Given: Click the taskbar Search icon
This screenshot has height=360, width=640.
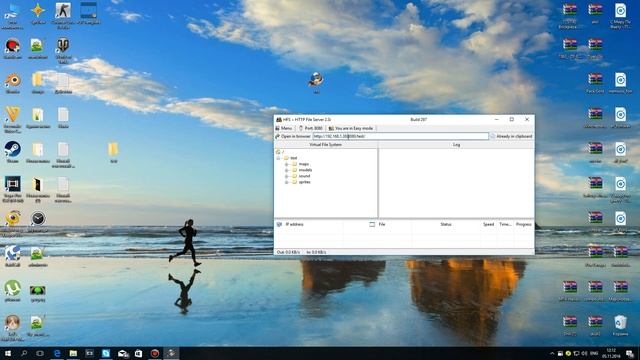Looking at the screenshot, I should click(x=24, y=353).
